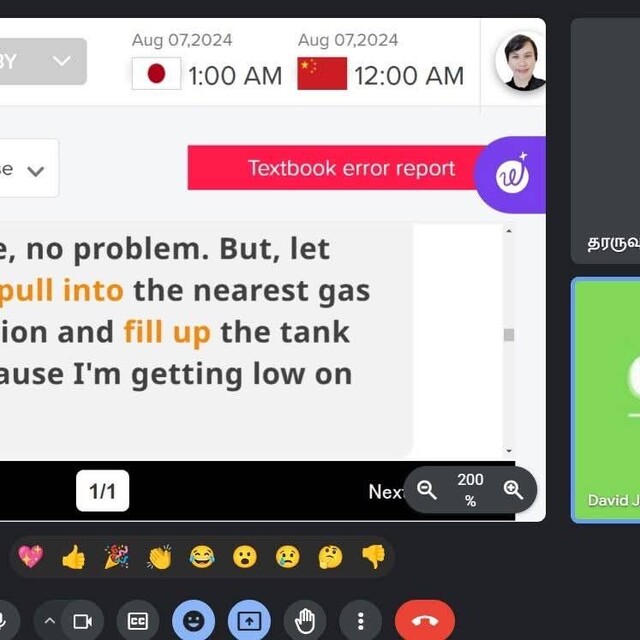This screenshot has width=640, height=640.
Task: Raise your hand in the meeting
Action: click(x=305, y=622)
